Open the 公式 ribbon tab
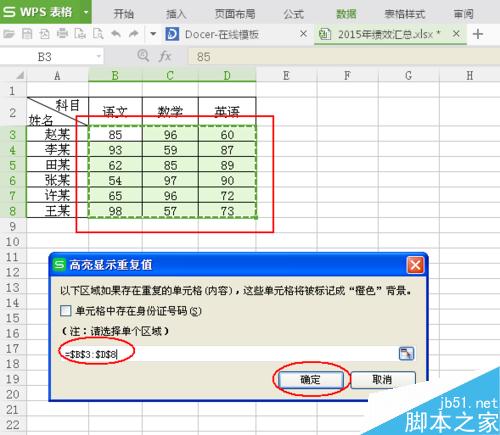Screen dimensions: 500x435 pos(294,14)
